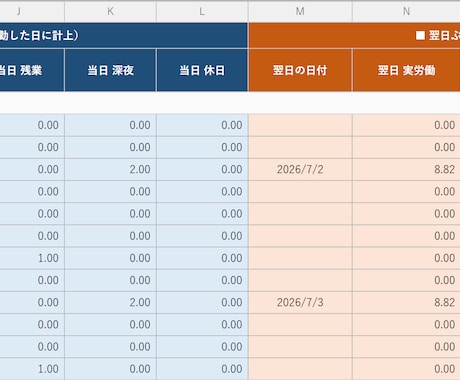Select the date cell 2026/7/2
460x380 pixels.
point(300,169)
